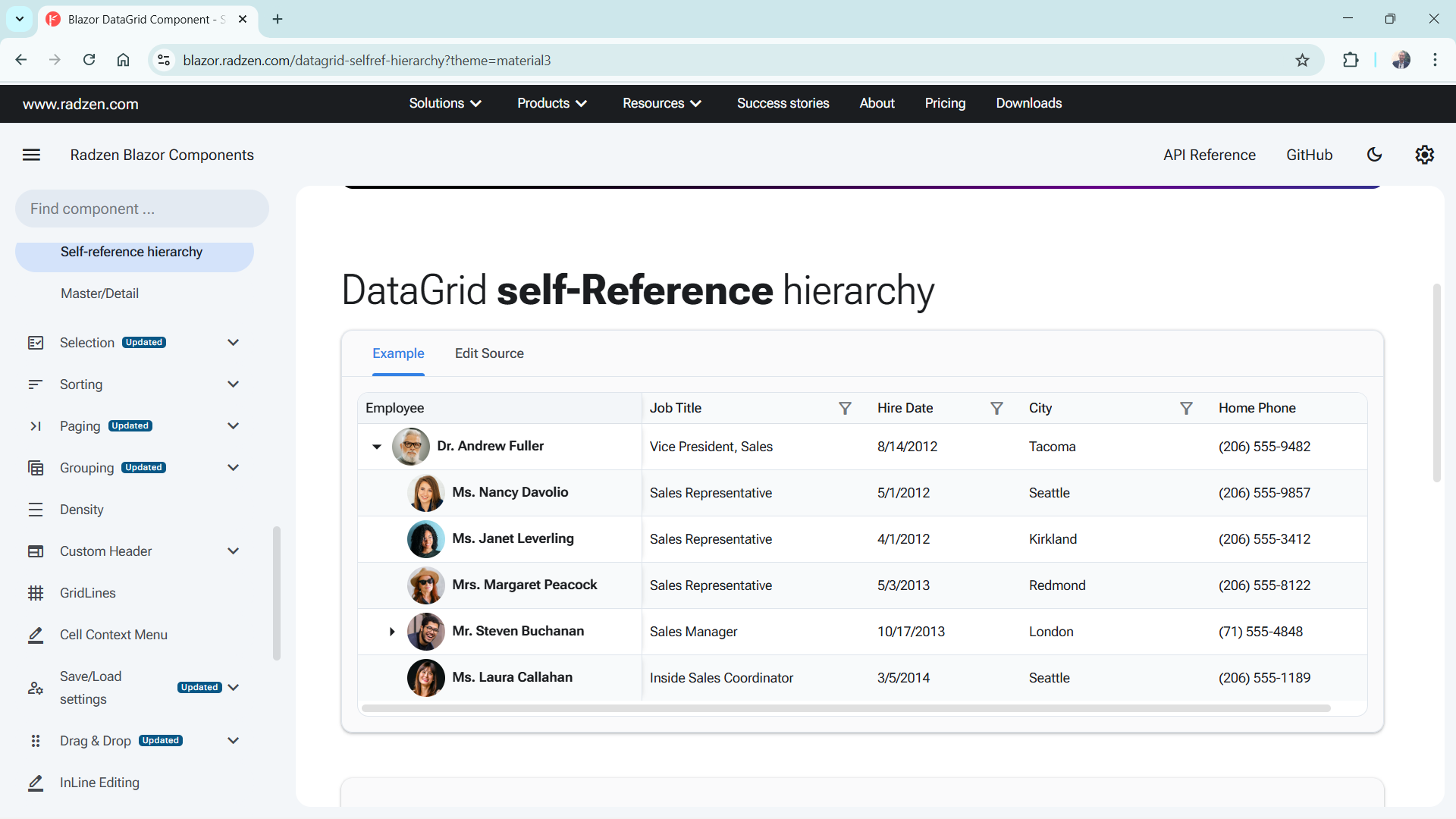Bookmark this page with star icon
The height and width of the screenshot is (819, 1456).
point(1302,61)
